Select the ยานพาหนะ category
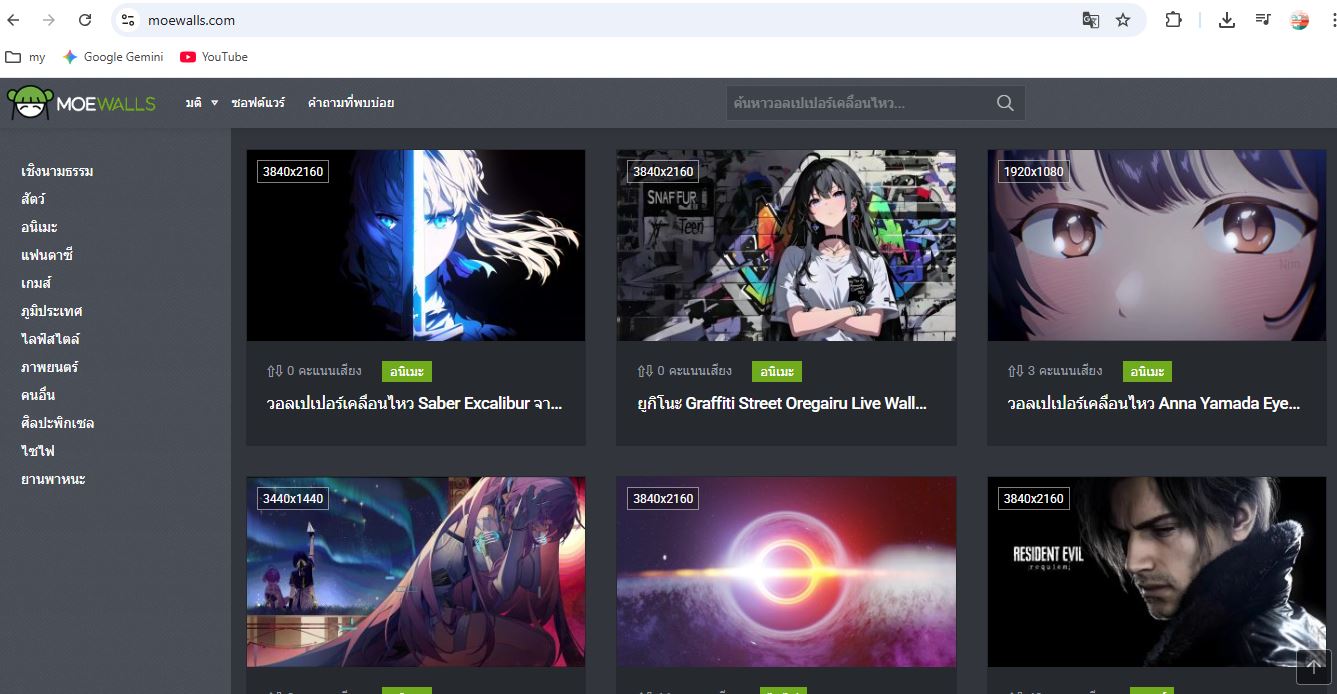The width and height of the screenshot is (1337, 694). 53,479
